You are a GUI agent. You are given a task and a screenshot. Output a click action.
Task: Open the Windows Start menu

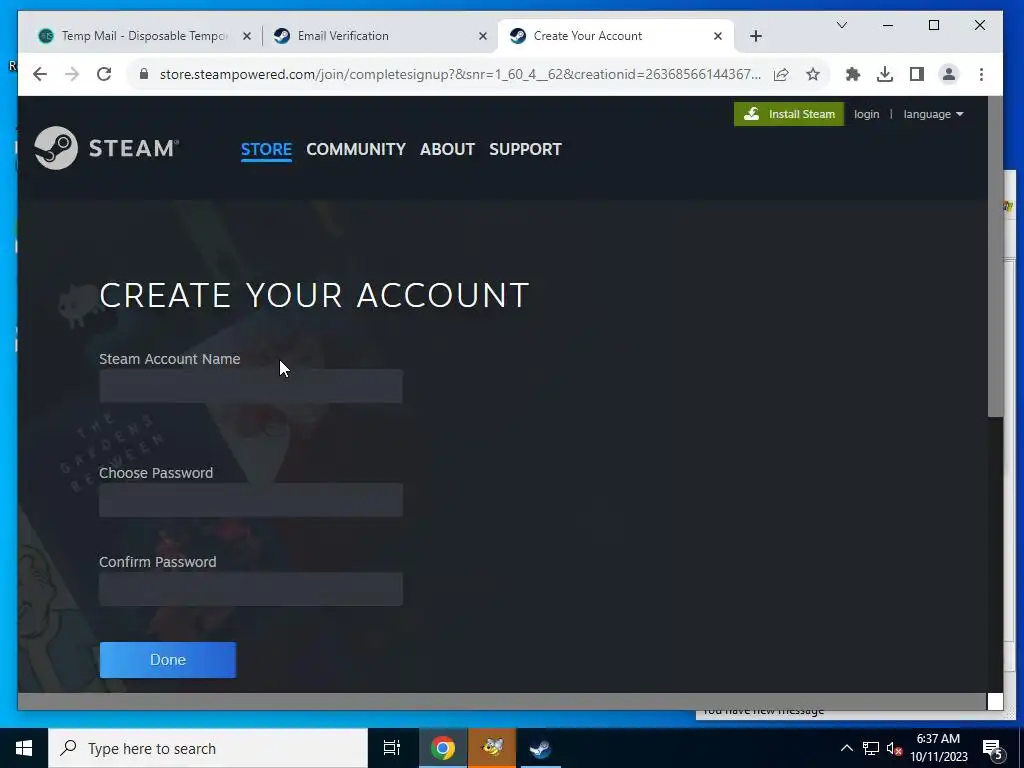pyautogui.click(x=24, y=748)
